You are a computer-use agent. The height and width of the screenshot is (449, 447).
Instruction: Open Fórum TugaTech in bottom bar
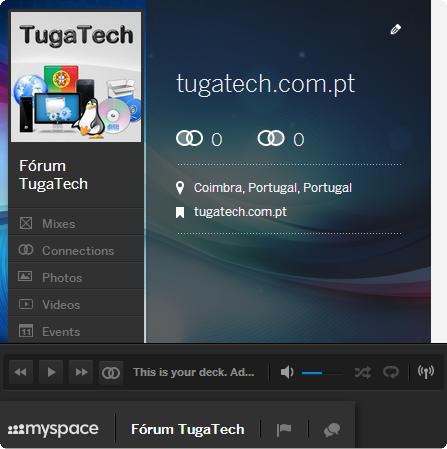coord(188,429)
